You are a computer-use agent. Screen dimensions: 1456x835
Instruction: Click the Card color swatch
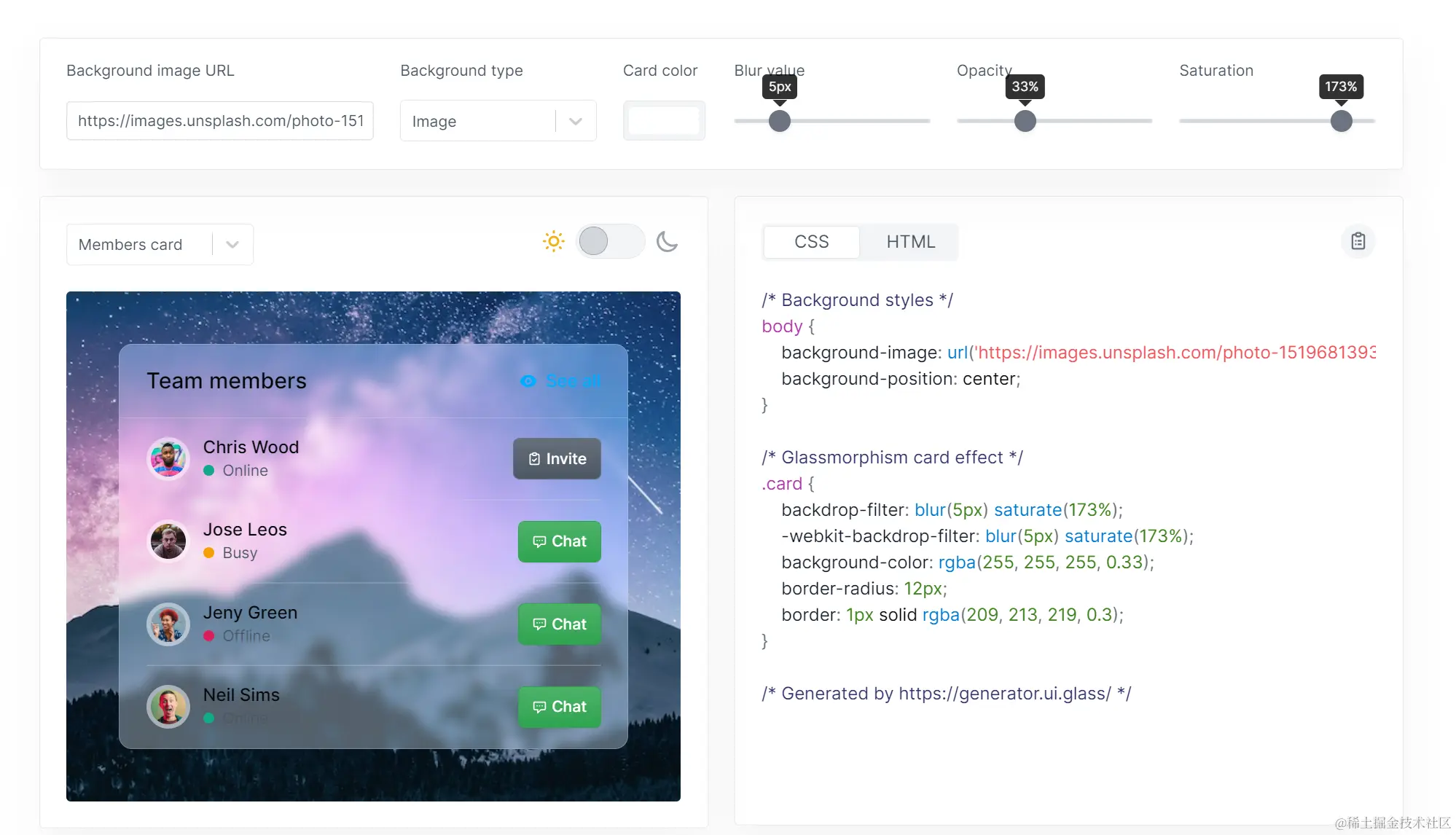point(664,121)
